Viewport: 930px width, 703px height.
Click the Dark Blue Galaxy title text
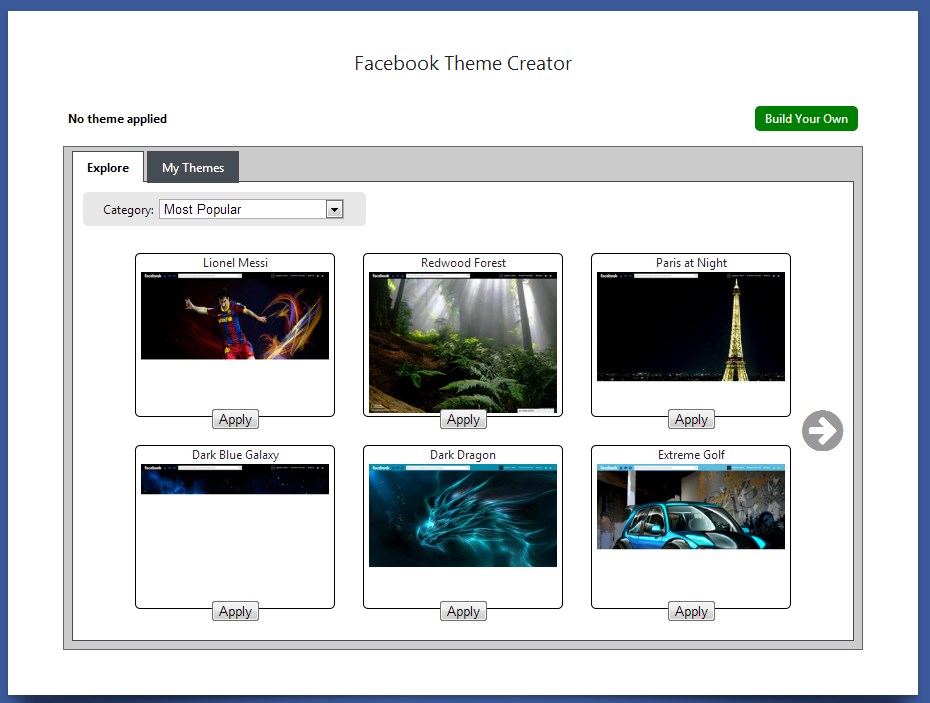click(x=235, y=455)
